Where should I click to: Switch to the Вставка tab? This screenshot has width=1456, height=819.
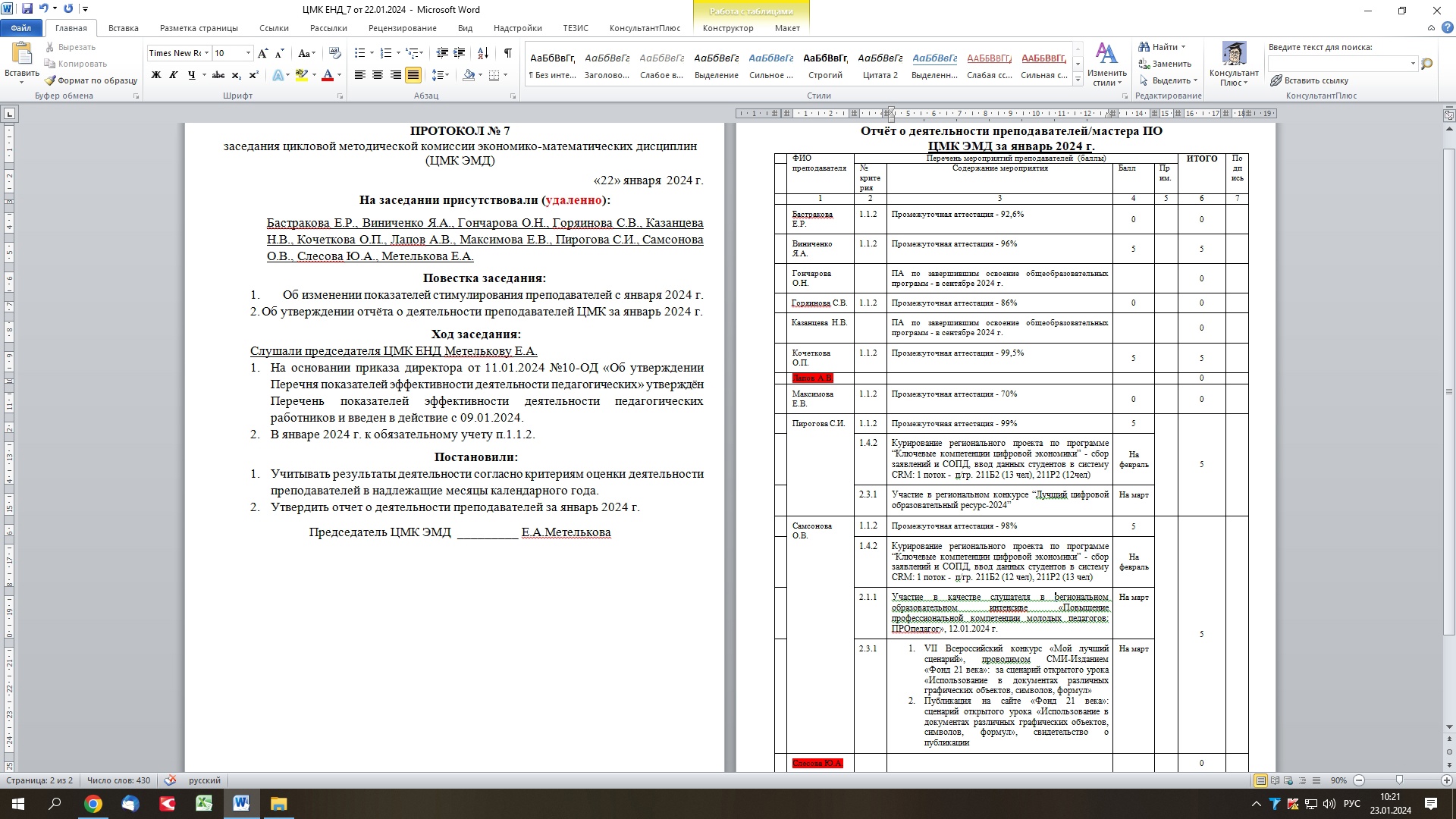123,28
